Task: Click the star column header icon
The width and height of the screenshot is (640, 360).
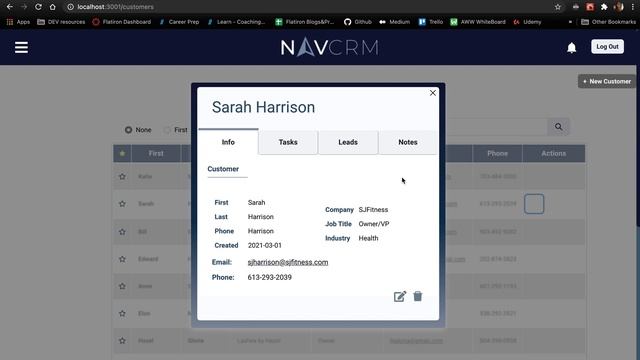Action: (122, 153)
